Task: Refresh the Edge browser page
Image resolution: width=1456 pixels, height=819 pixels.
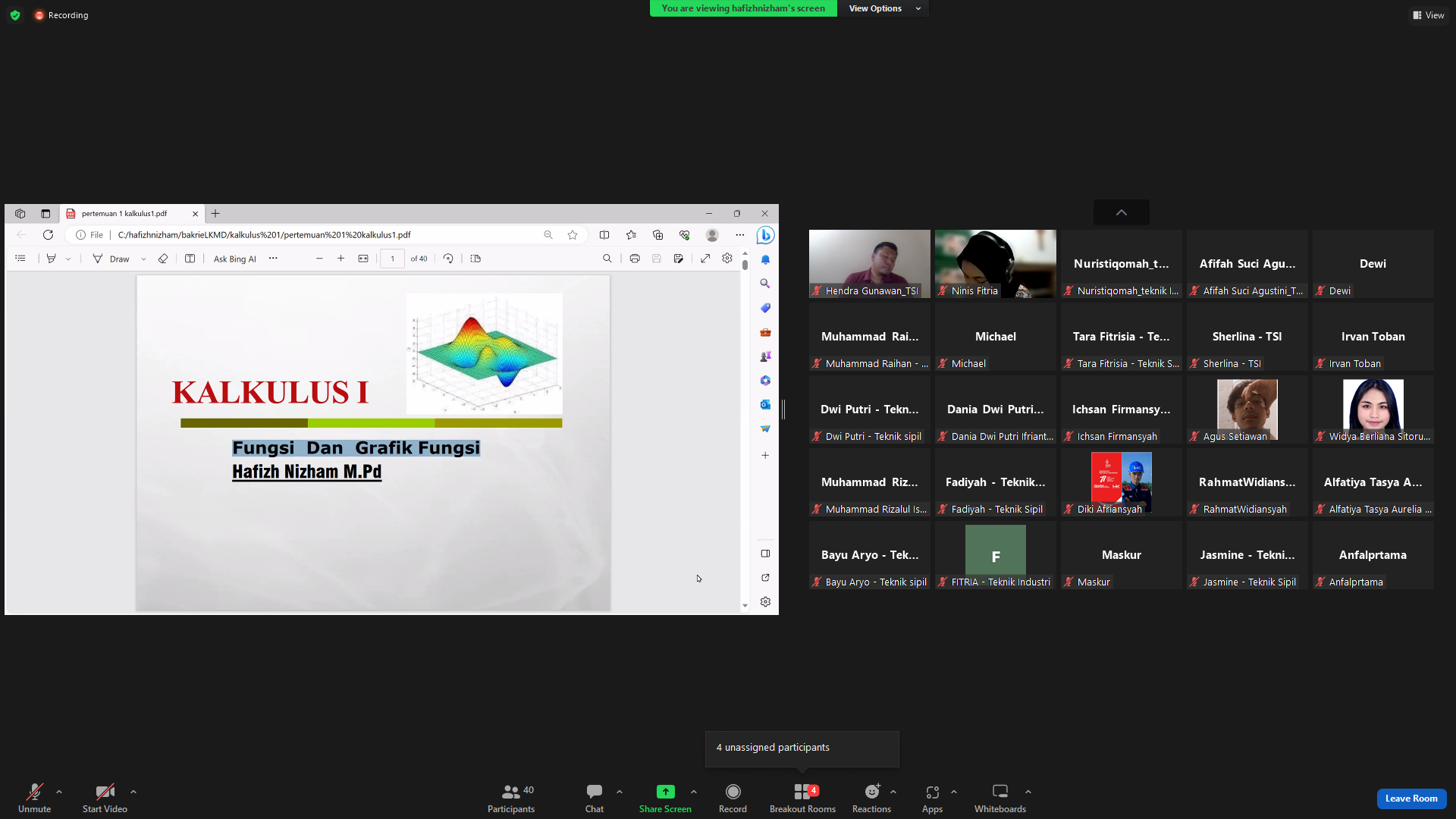Action: click(x=48, y=235)
